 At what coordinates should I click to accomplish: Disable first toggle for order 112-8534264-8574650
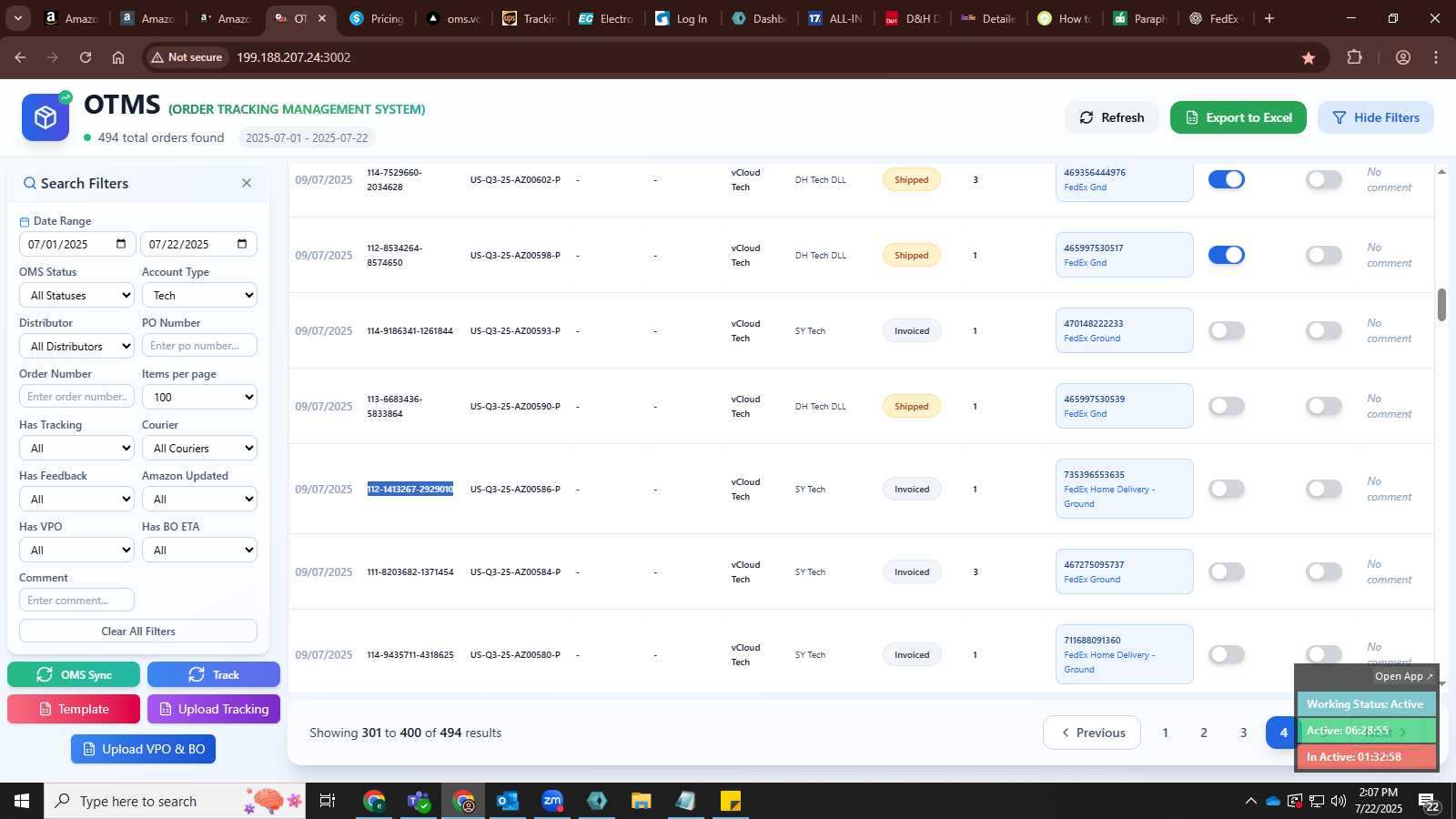pyautogui.click(x=1227, y=255)
